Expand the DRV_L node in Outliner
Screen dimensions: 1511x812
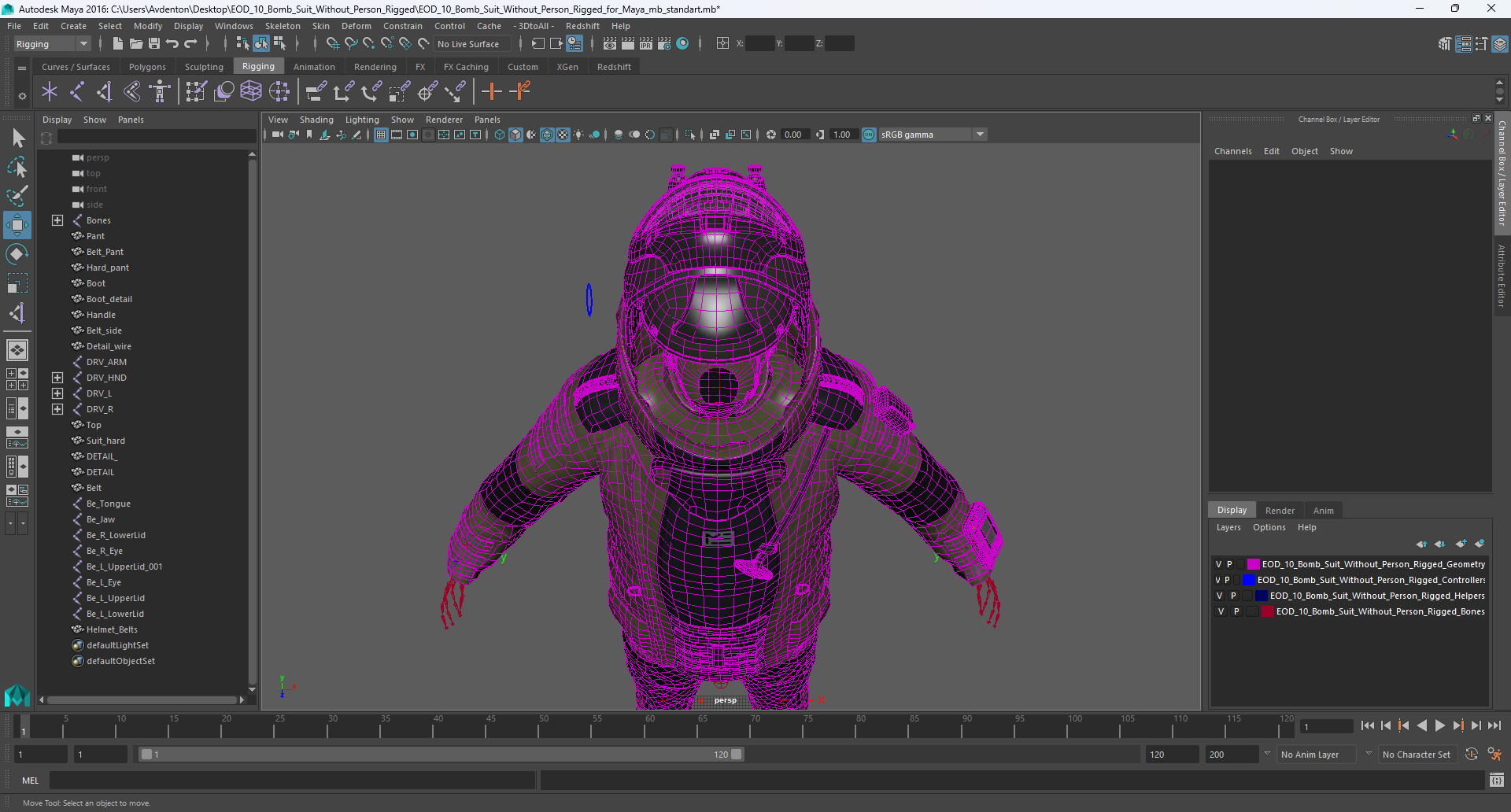57,393
